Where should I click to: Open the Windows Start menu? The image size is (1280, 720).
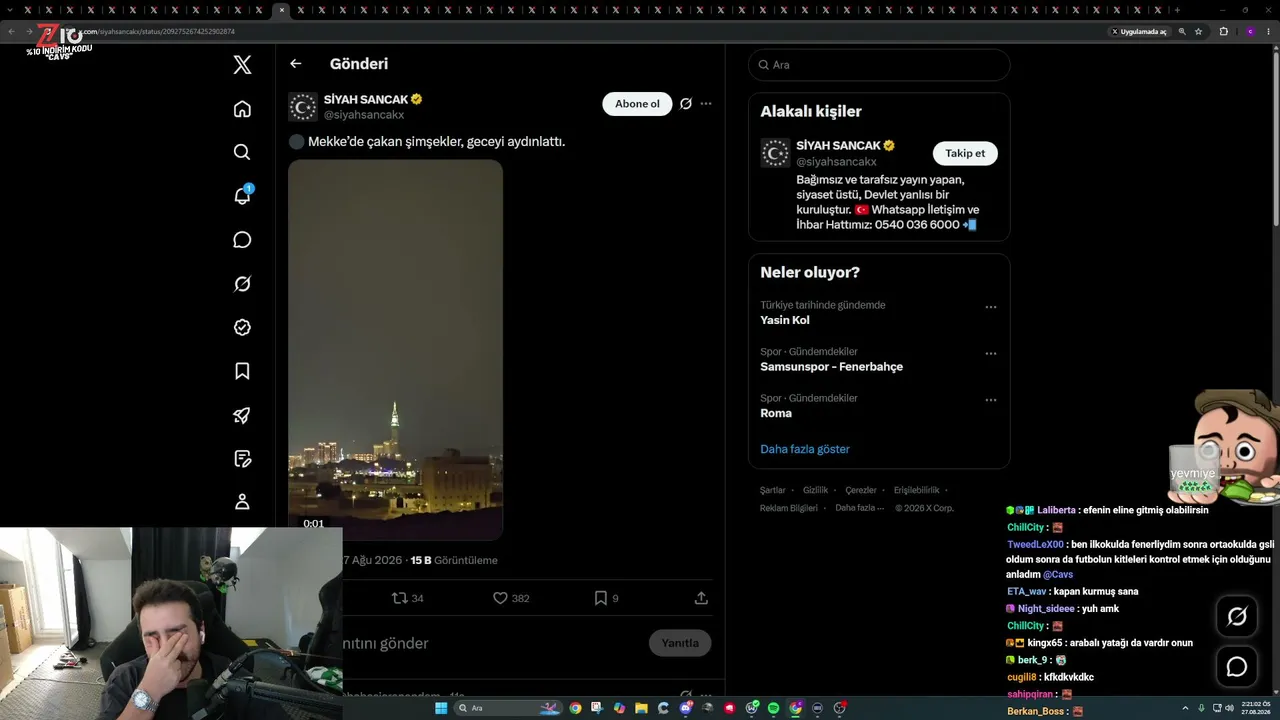click(x=440, y=708)
